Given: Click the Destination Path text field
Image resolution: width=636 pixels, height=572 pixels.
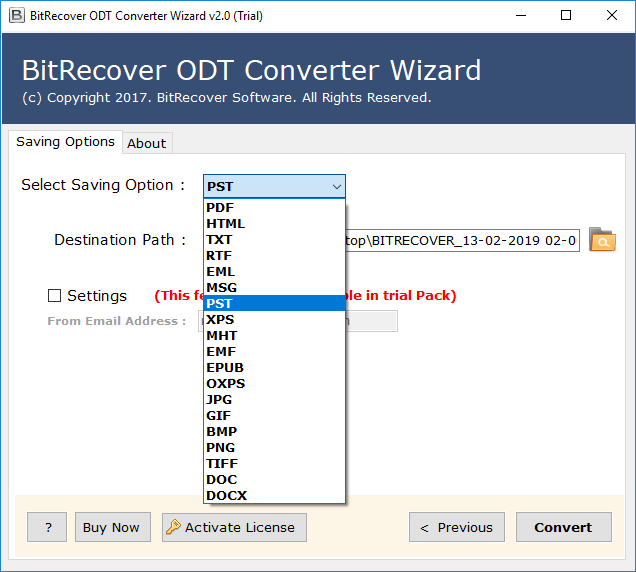Looking at the screenshot, I should [462, 240].
